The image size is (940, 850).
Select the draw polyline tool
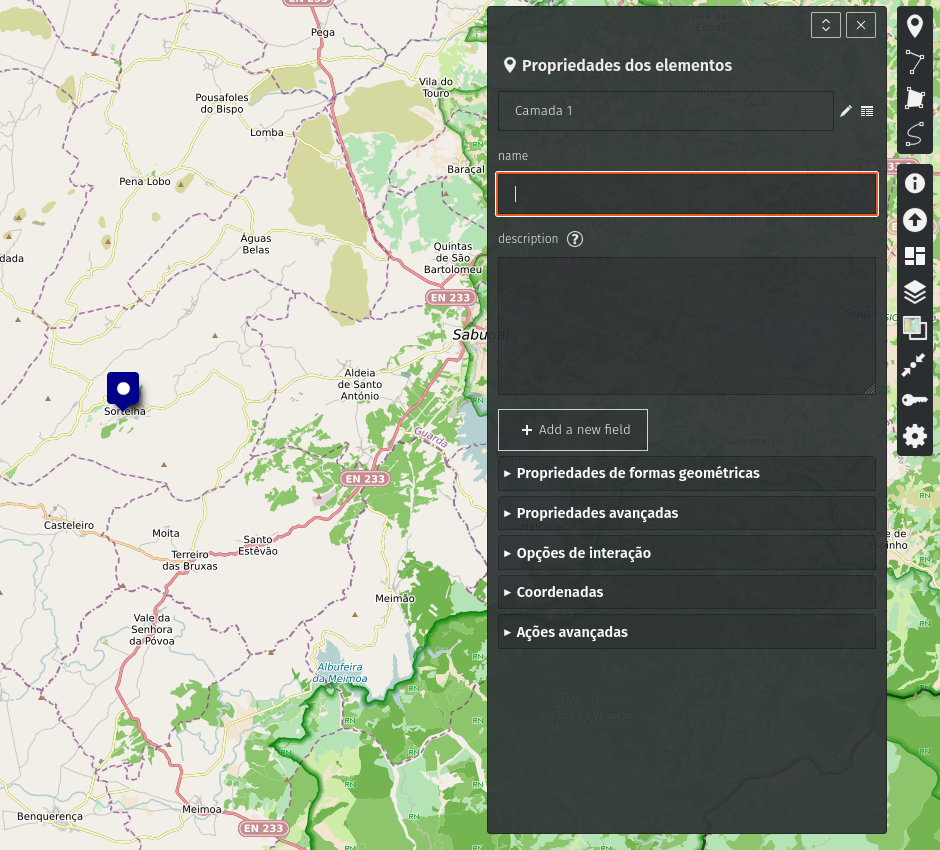[x=914, y=62]
